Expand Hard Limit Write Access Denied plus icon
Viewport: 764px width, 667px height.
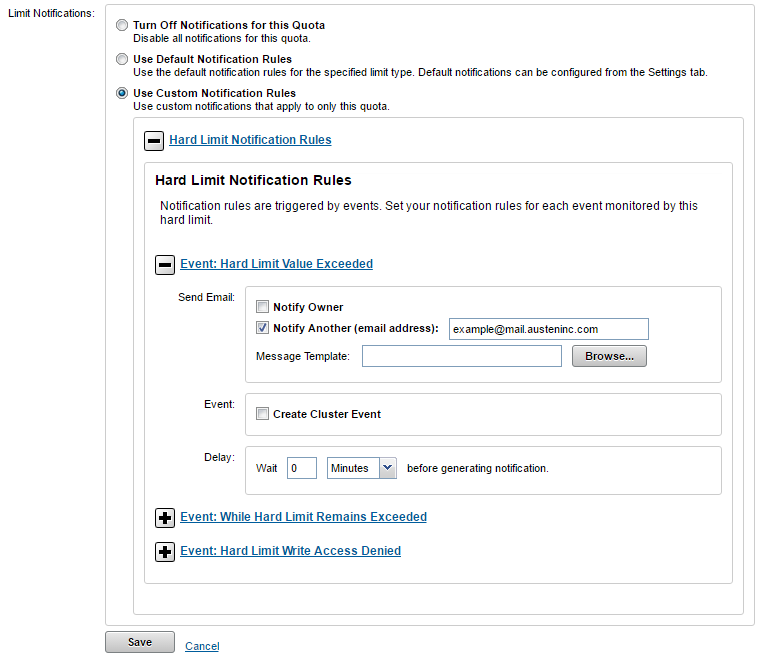pos(165,552)
